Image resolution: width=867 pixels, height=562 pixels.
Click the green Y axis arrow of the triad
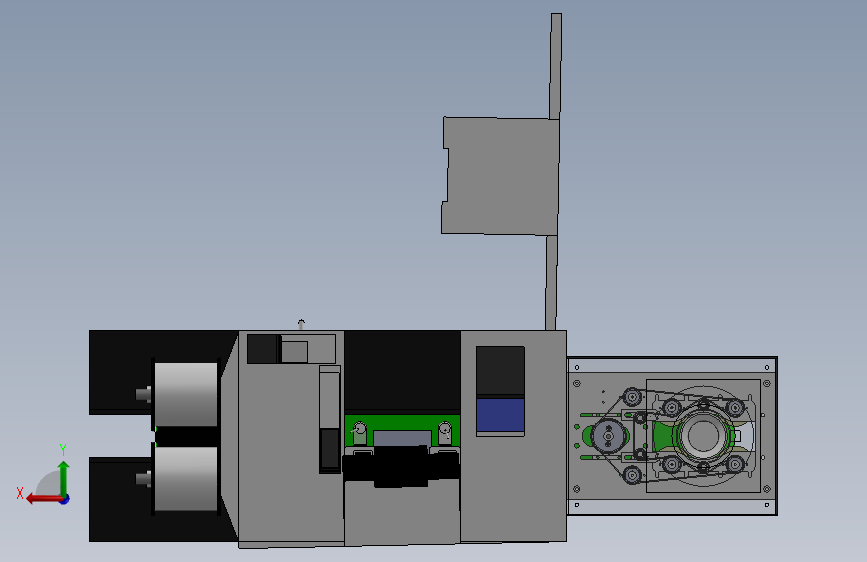click(x=64, y=477)
